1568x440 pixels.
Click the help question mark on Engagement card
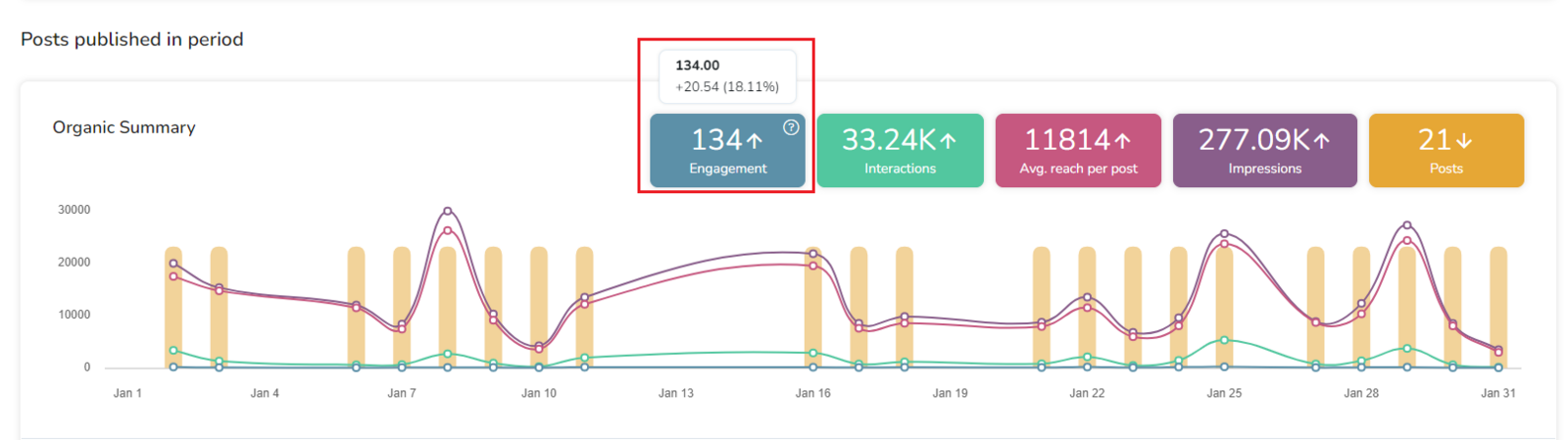[791, 127]
